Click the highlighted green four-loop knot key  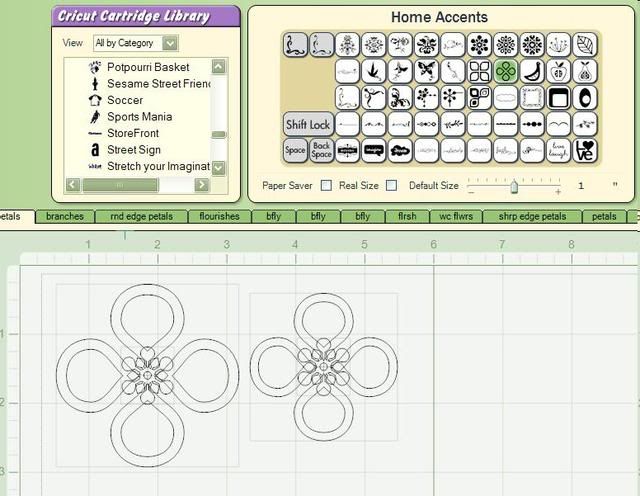505,71
